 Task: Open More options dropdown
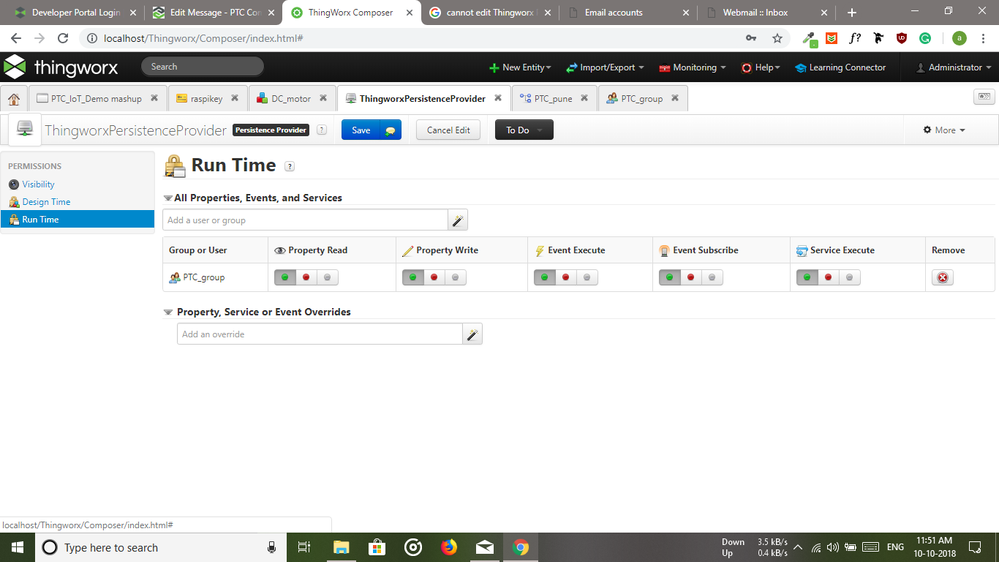944,130
